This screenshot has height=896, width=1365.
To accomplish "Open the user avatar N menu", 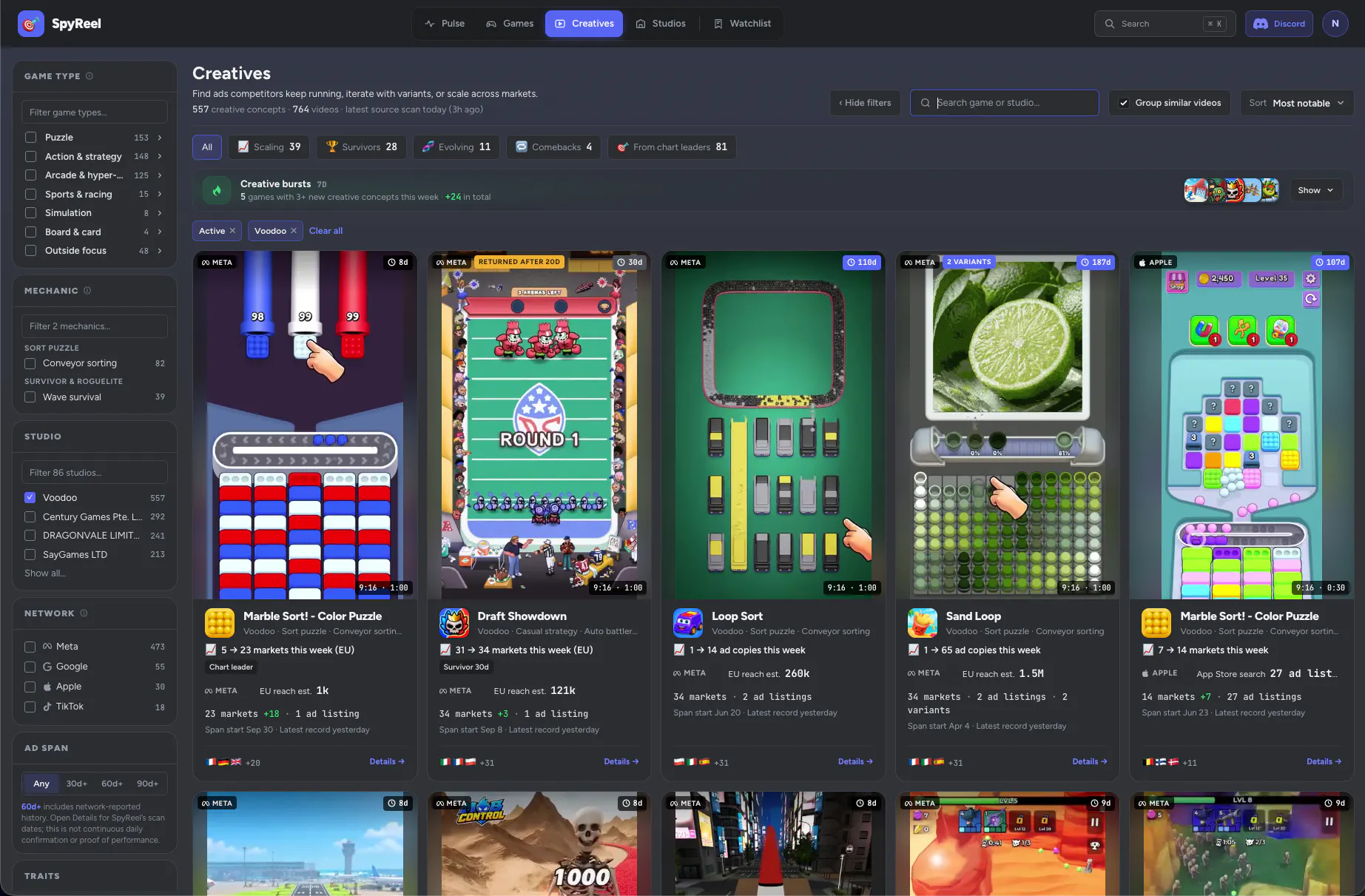I will pyautogui.click(x=1335, y=24).
